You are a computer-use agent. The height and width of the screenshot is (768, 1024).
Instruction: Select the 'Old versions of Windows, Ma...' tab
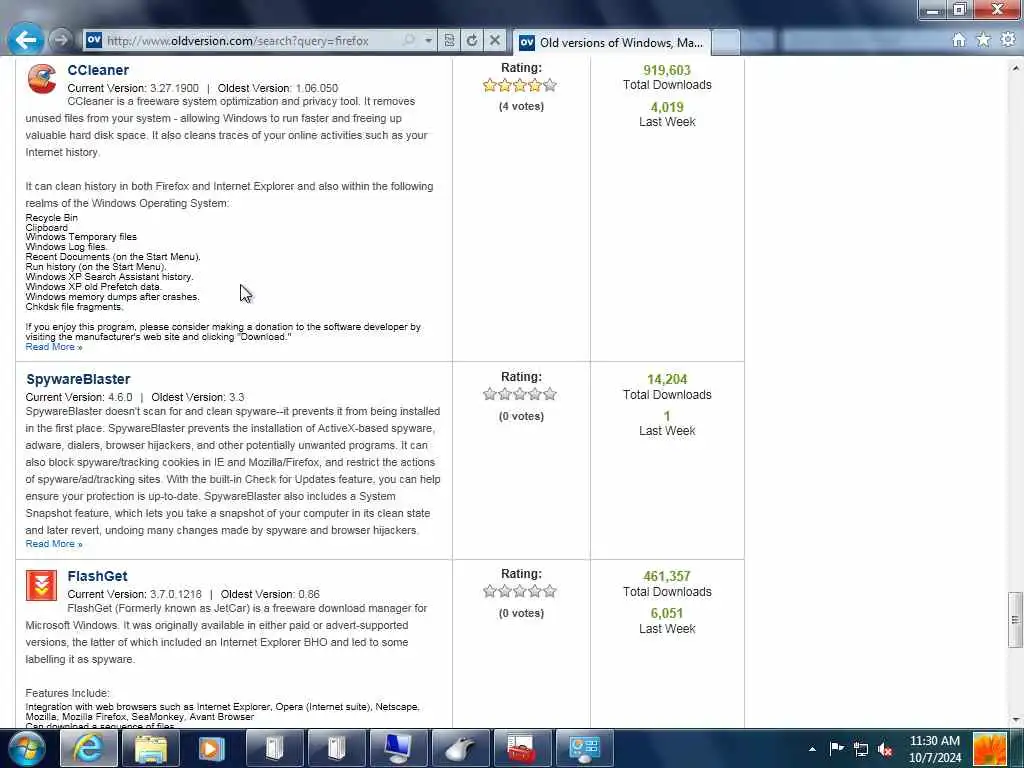pyautogui.click(x=611, y=42)
